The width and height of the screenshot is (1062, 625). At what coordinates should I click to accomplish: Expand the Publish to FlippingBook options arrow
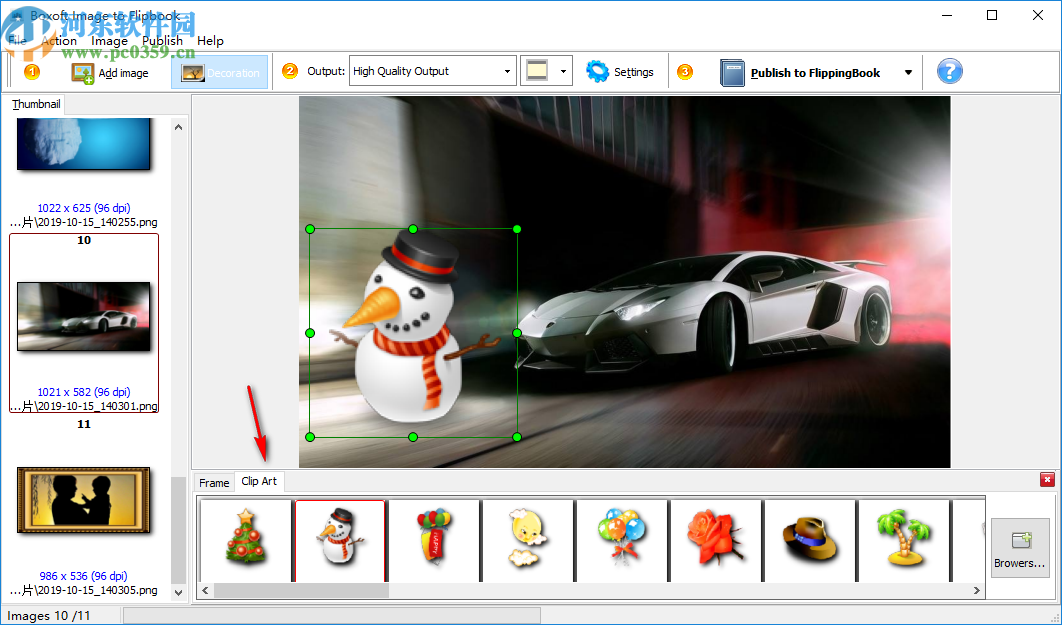[x=907, y=72]
